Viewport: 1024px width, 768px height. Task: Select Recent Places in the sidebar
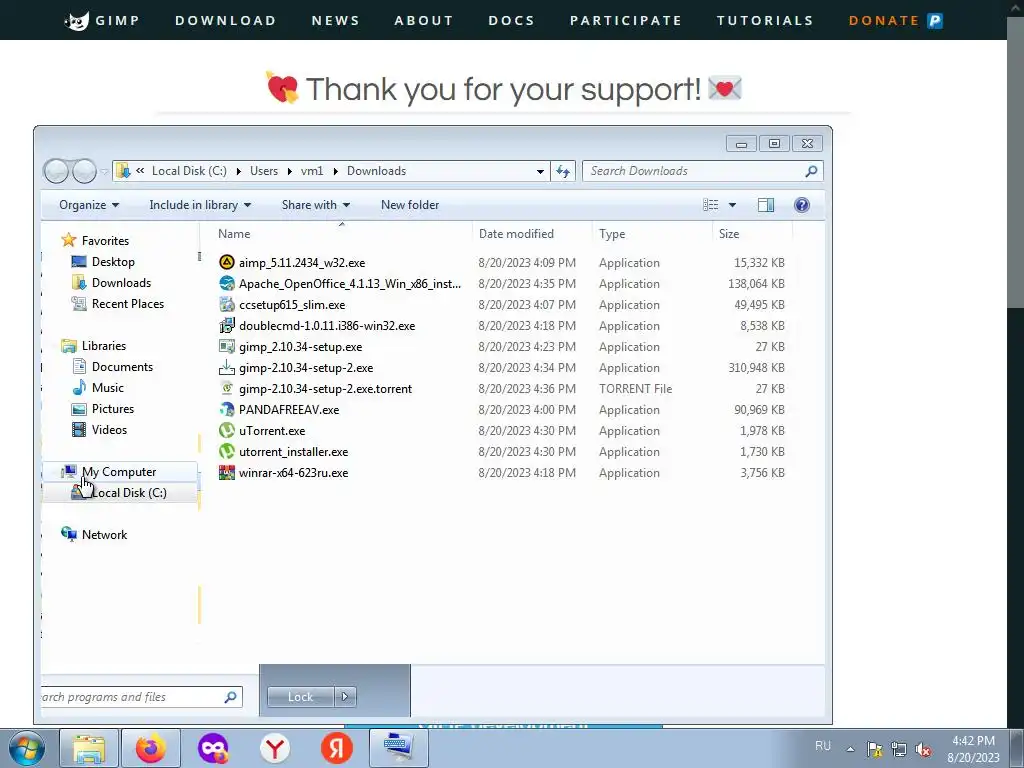128,304
